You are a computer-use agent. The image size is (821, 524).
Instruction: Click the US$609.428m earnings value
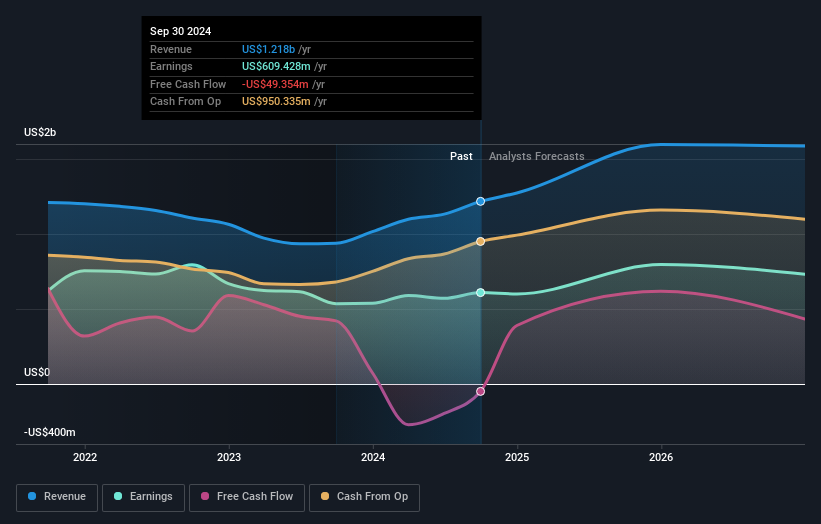(x=276, y=66)
